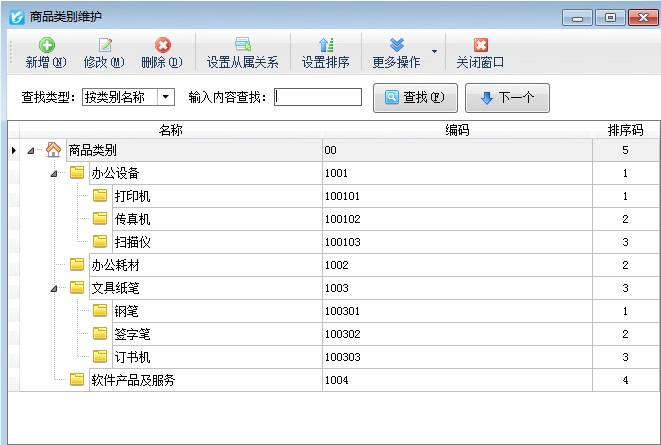Click the 删除(D) delete icon
Image resolution: width=661 pixels, height=445 pixels.
click(162, 45)
